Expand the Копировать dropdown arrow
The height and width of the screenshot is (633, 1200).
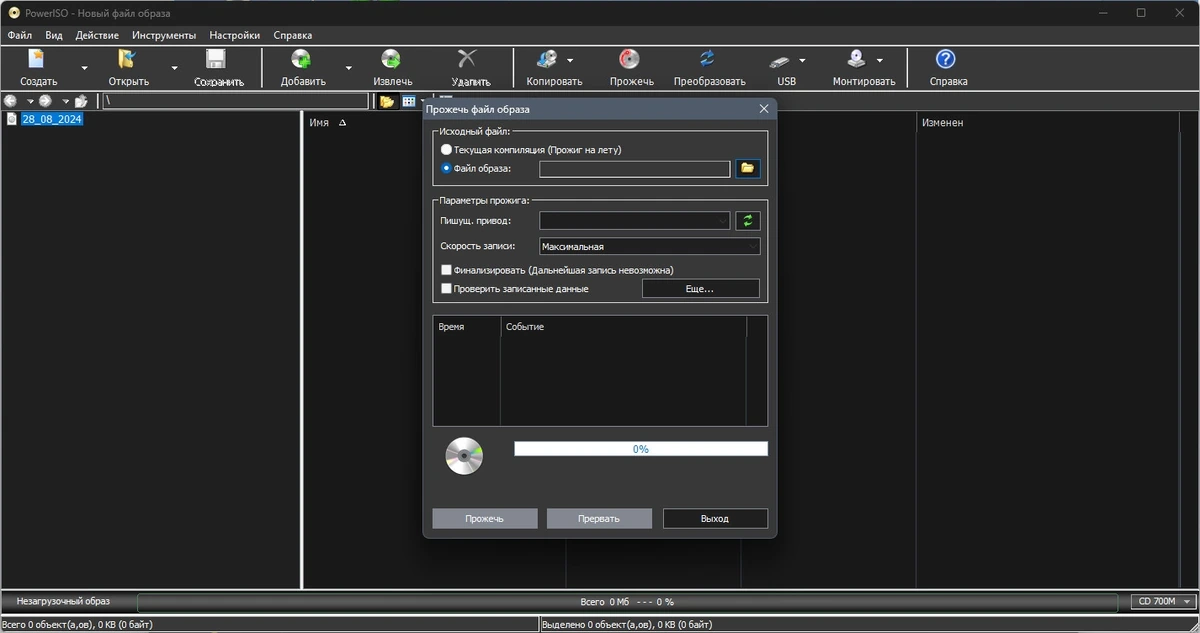point(570,60)
